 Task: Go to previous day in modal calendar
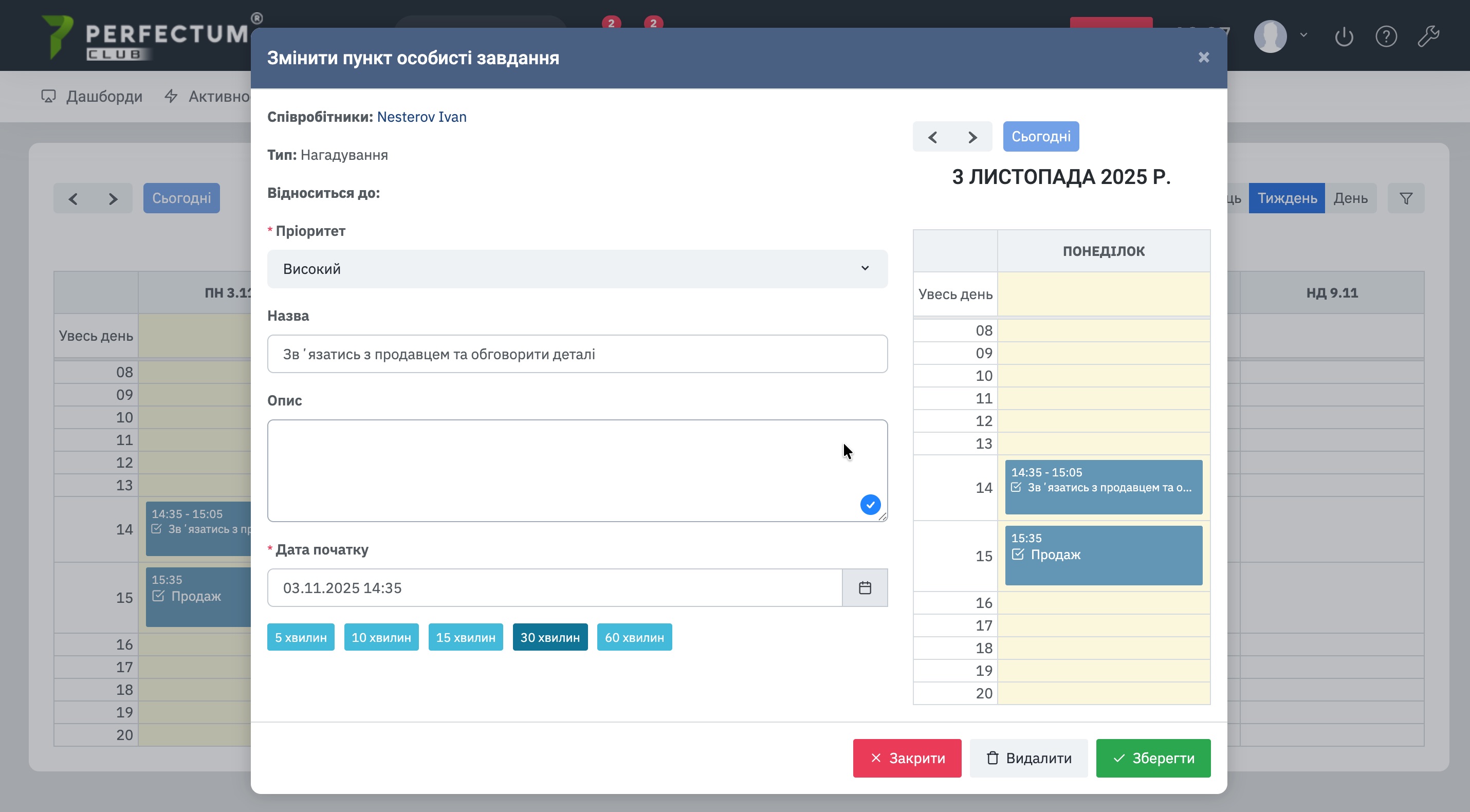tap(932, 137)
